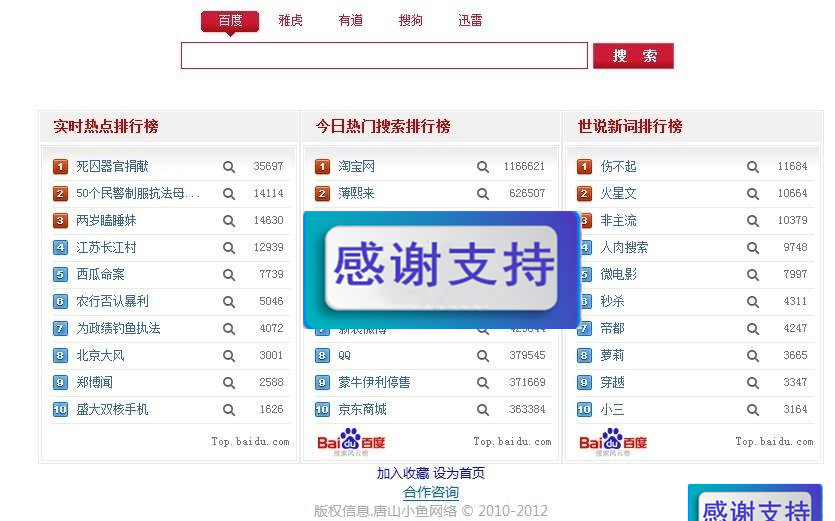Search icon beside 穿越

753,382
